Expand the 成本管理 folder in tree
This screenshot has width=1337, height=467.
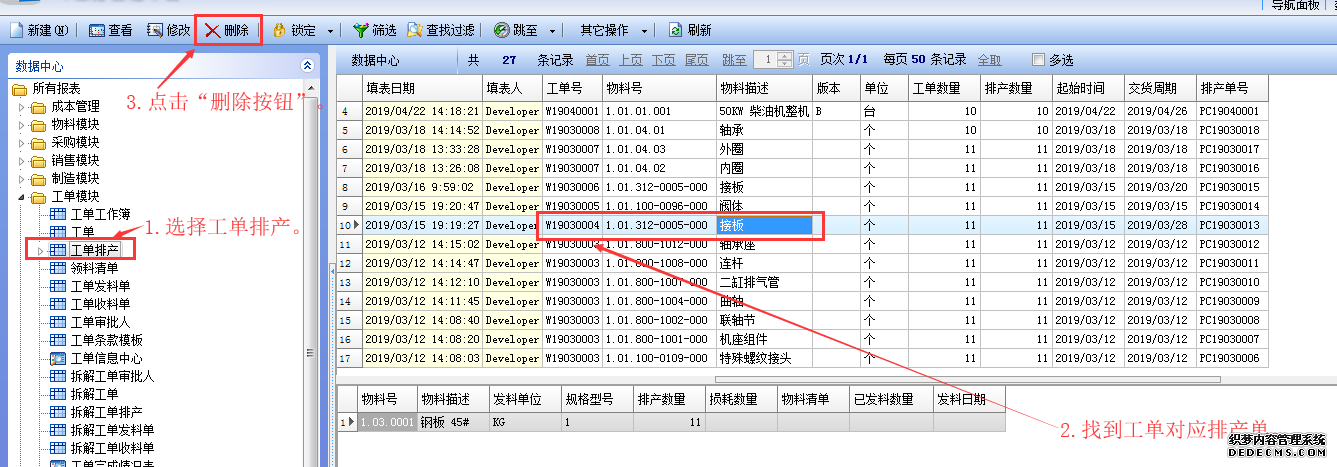coord(22,107)
